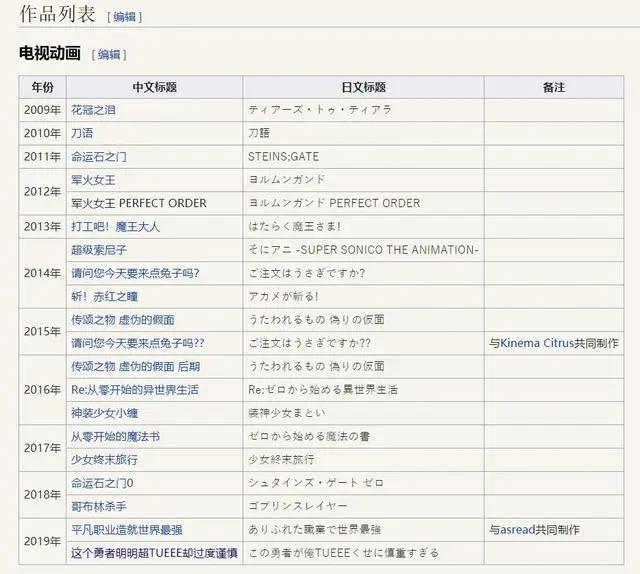This screenshot has height=574, width=640.
Task: Select the ありふれた職業で世界最強 cell
Action: (364, 530)
